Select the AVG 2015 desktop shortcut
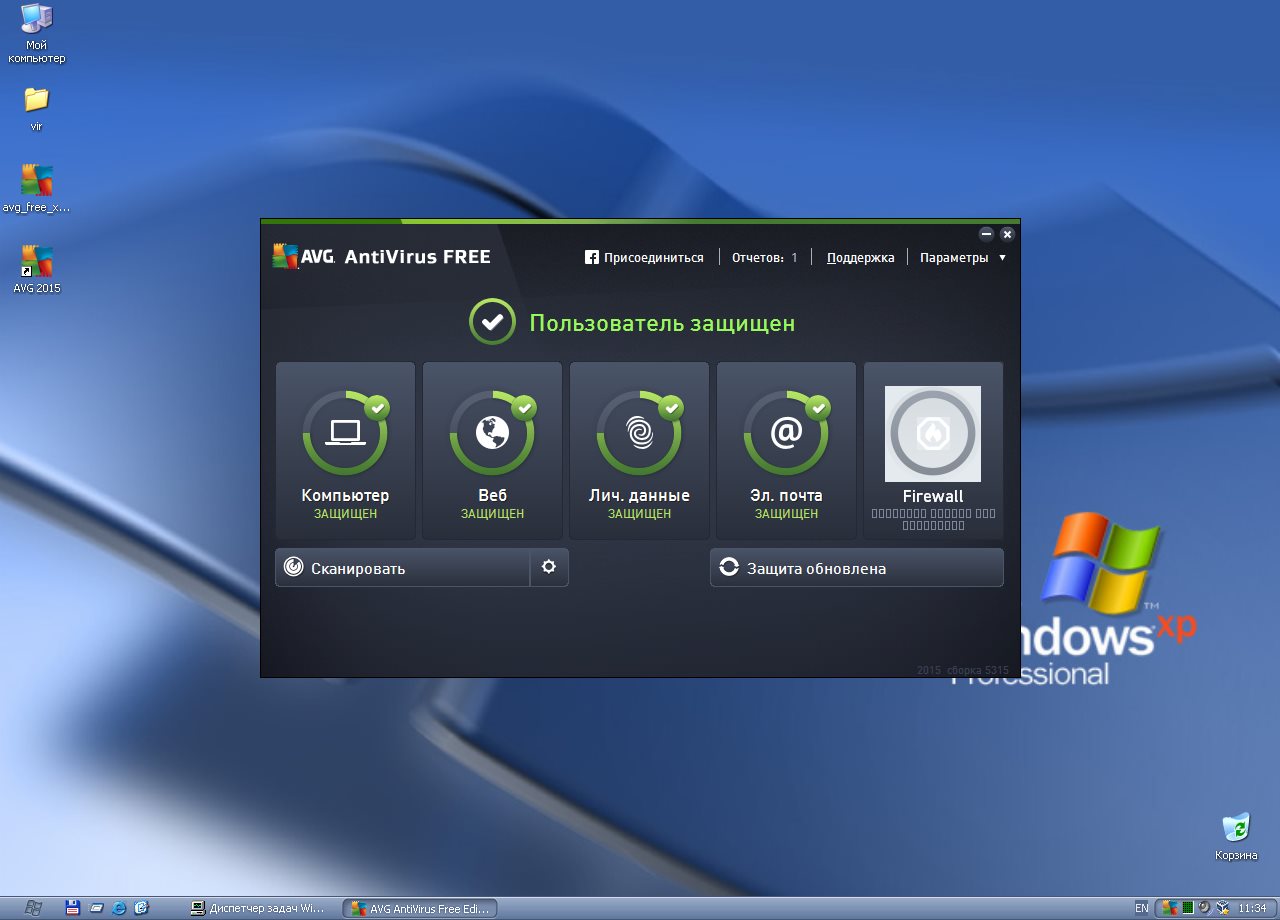 coord(37,270)
